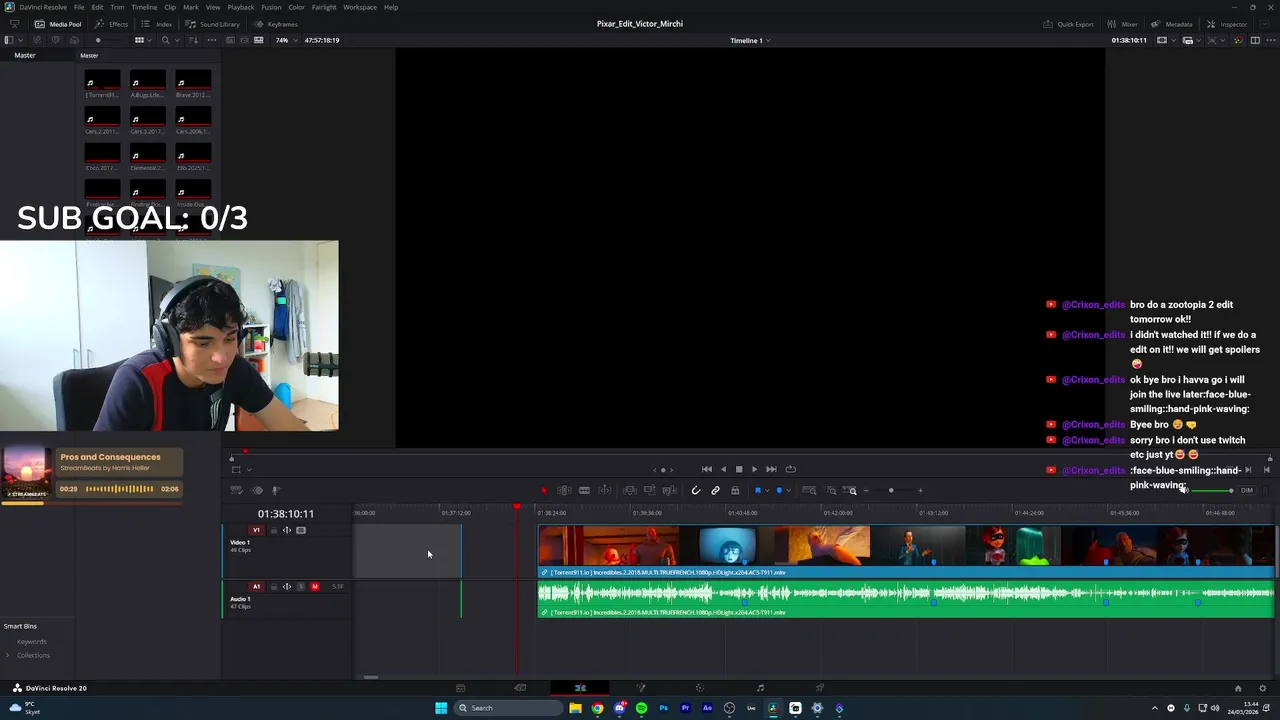Expand the Collections smart bin
The width and height of the screenshot is (1280, 720).
[x=8, y=655]
